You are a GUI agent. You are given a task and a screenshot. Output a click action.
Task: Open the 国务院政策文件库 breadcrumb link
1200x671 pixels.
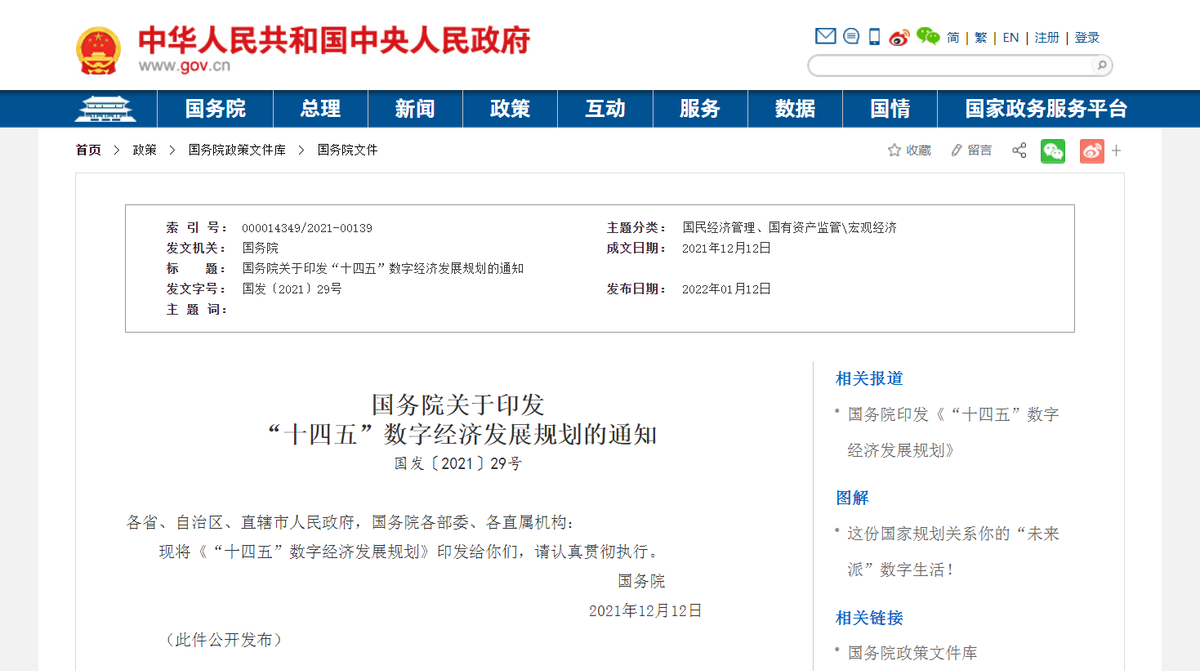coord(239,150)
